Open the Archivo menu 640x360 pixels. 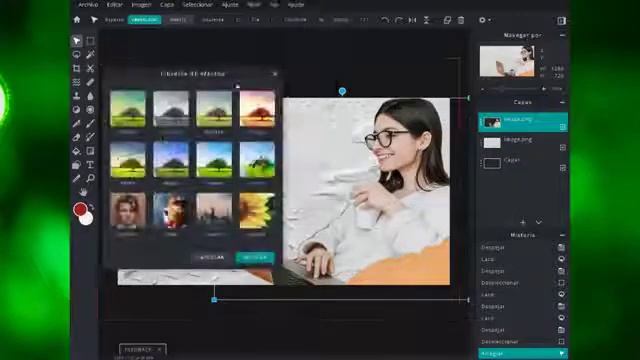point(88,5)
